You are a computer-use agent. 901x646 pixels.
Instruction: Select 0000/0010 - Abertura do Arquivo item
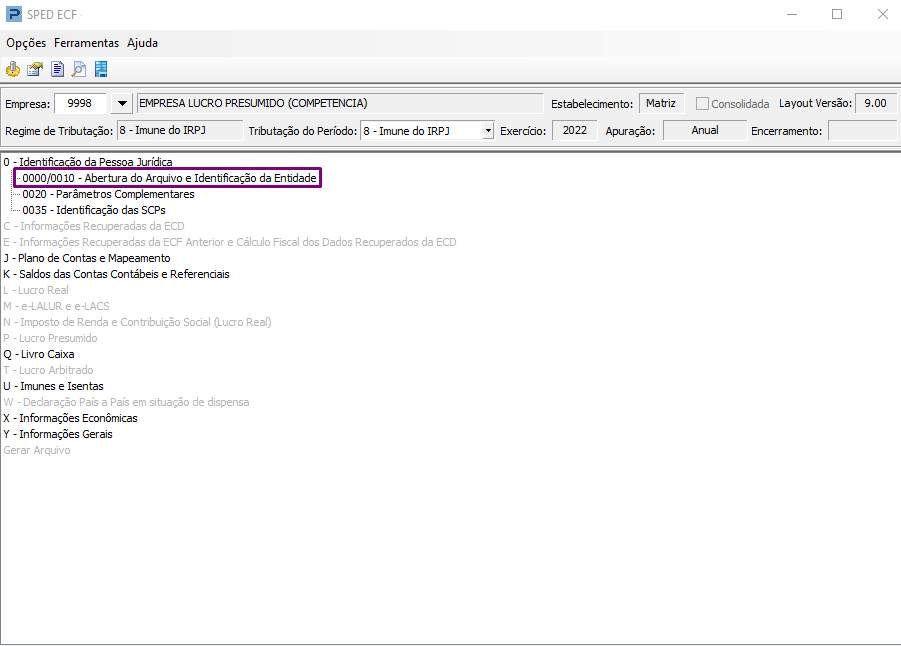170,178
